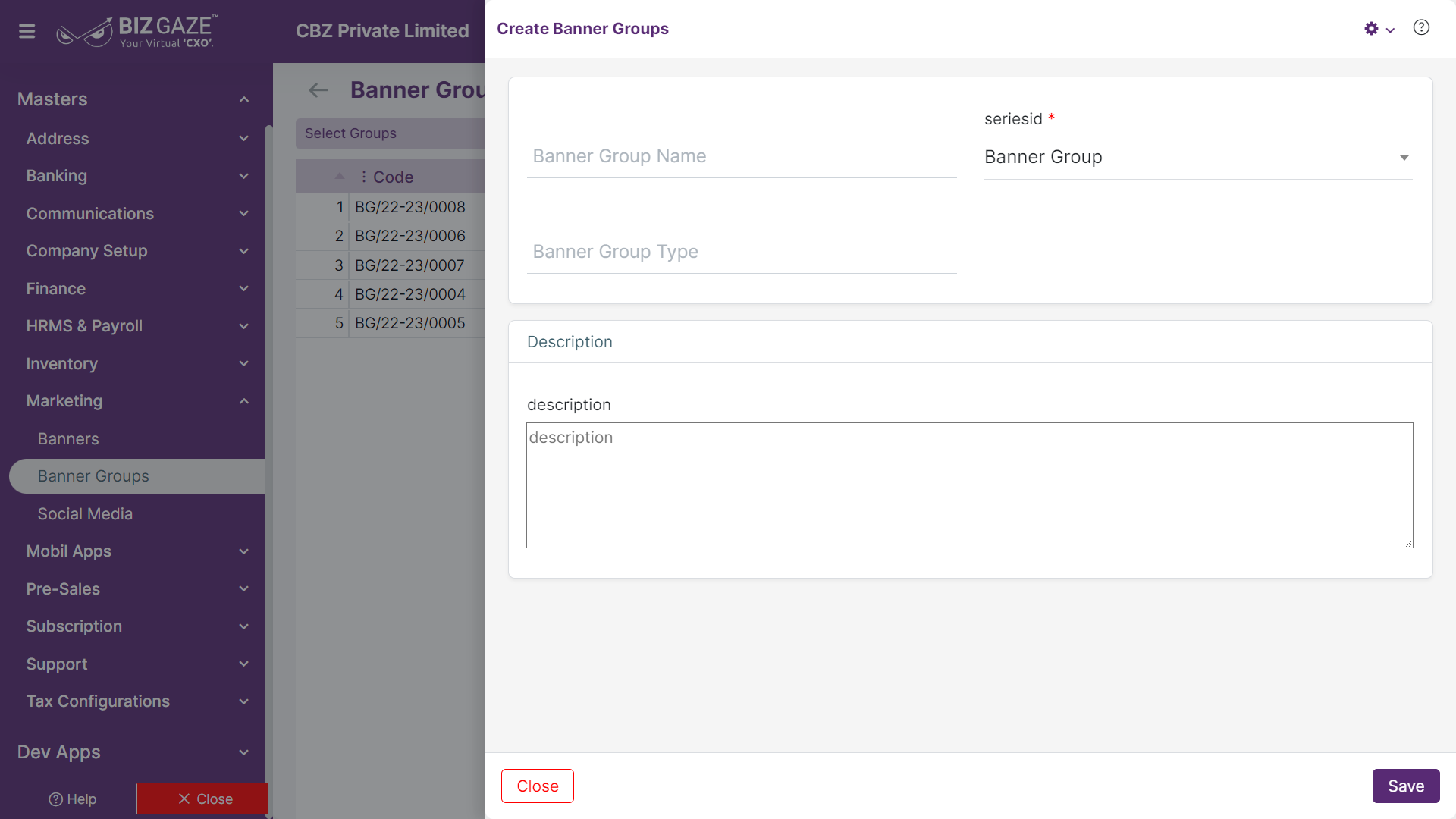Viewport: 1456px width, 819px height.
Task: Open the Banners menu item
Action: pyautogui.click(x=68, y=439)
